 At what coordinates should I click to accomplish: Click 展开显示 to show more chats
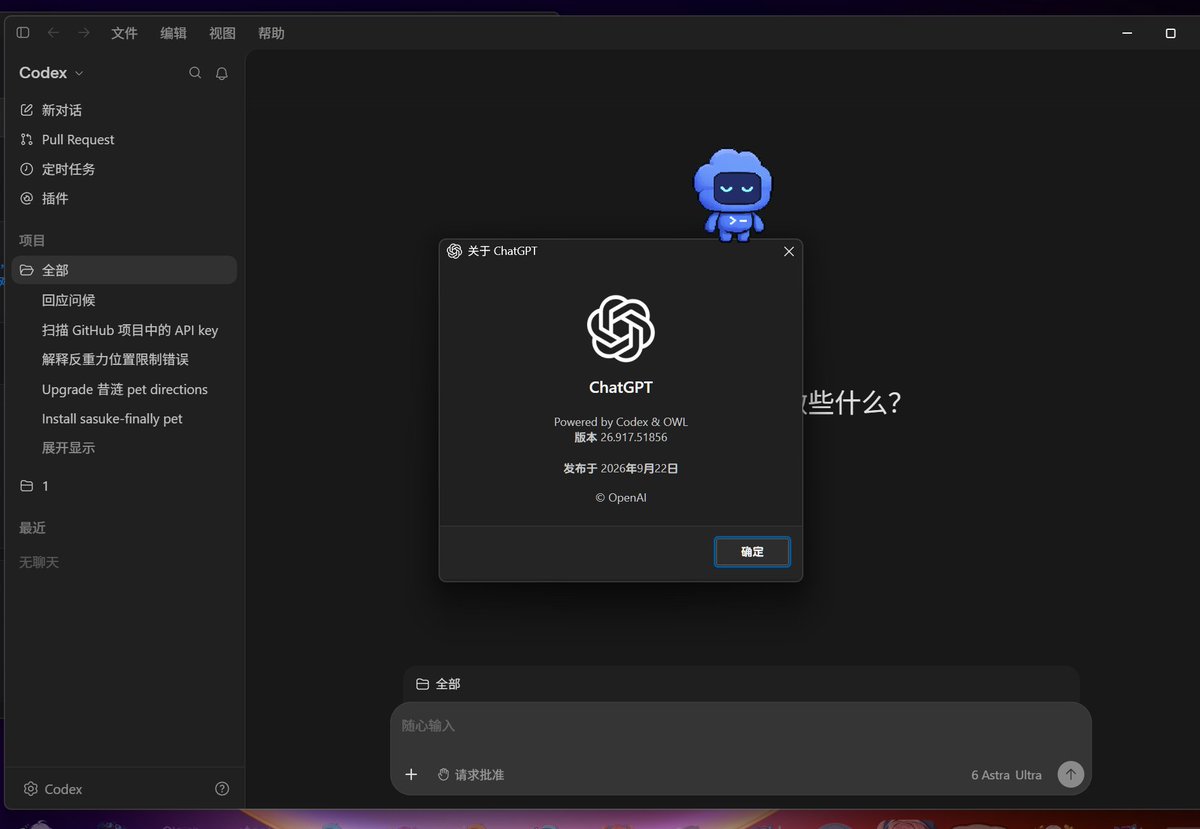pyautogui.click(x=68, y=448)
